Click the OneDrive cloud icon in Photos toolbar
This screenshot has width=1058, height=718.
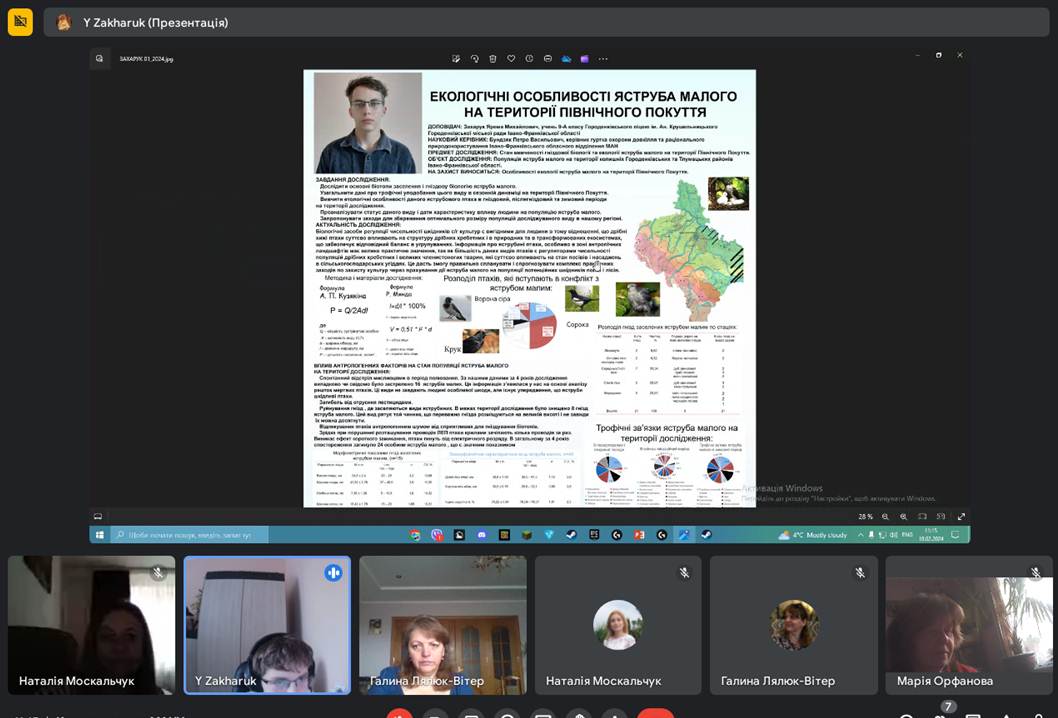[566, 58]
